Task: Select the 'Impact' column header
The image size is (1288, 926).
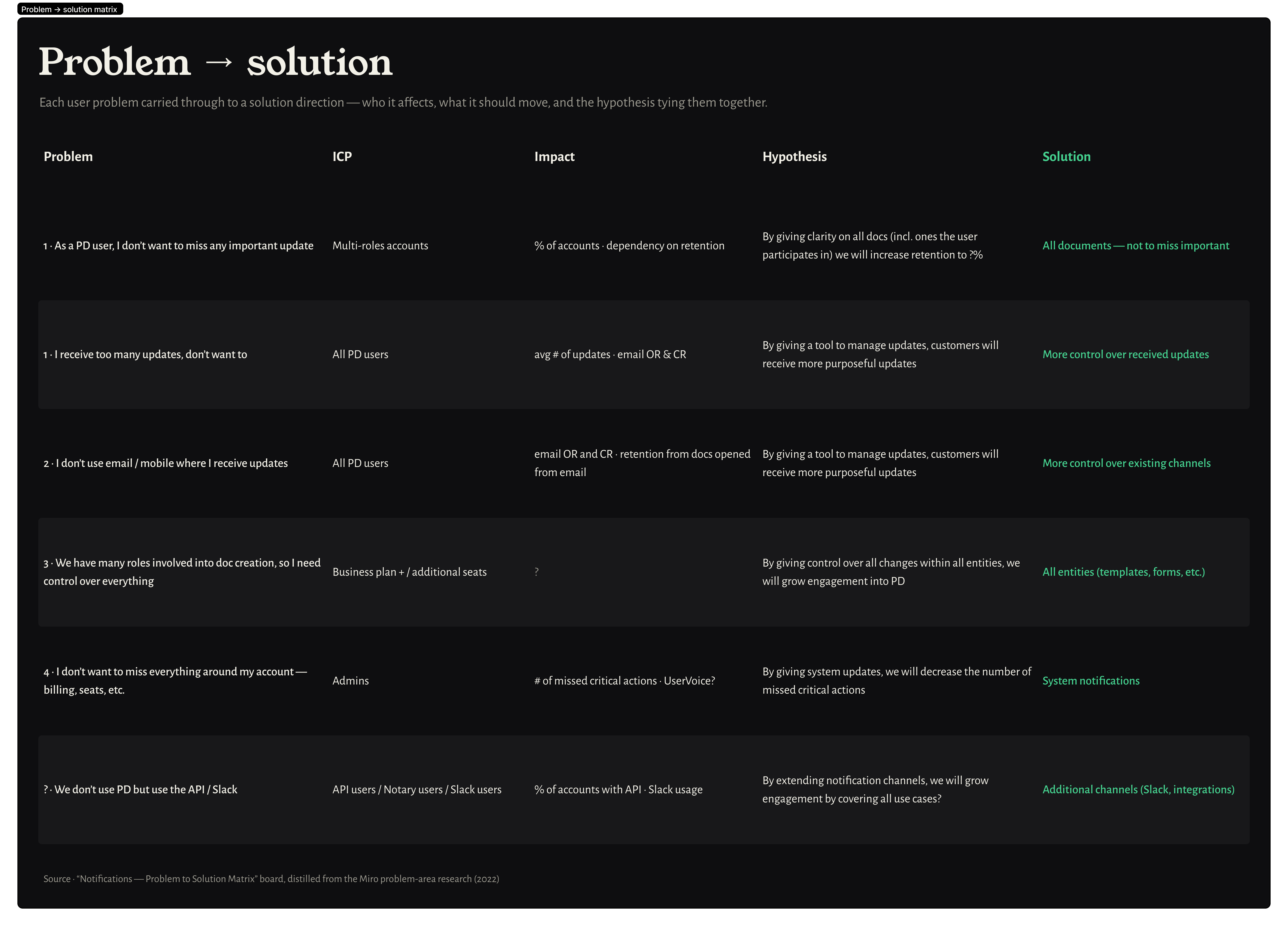Action: click(x=554, y=157)
